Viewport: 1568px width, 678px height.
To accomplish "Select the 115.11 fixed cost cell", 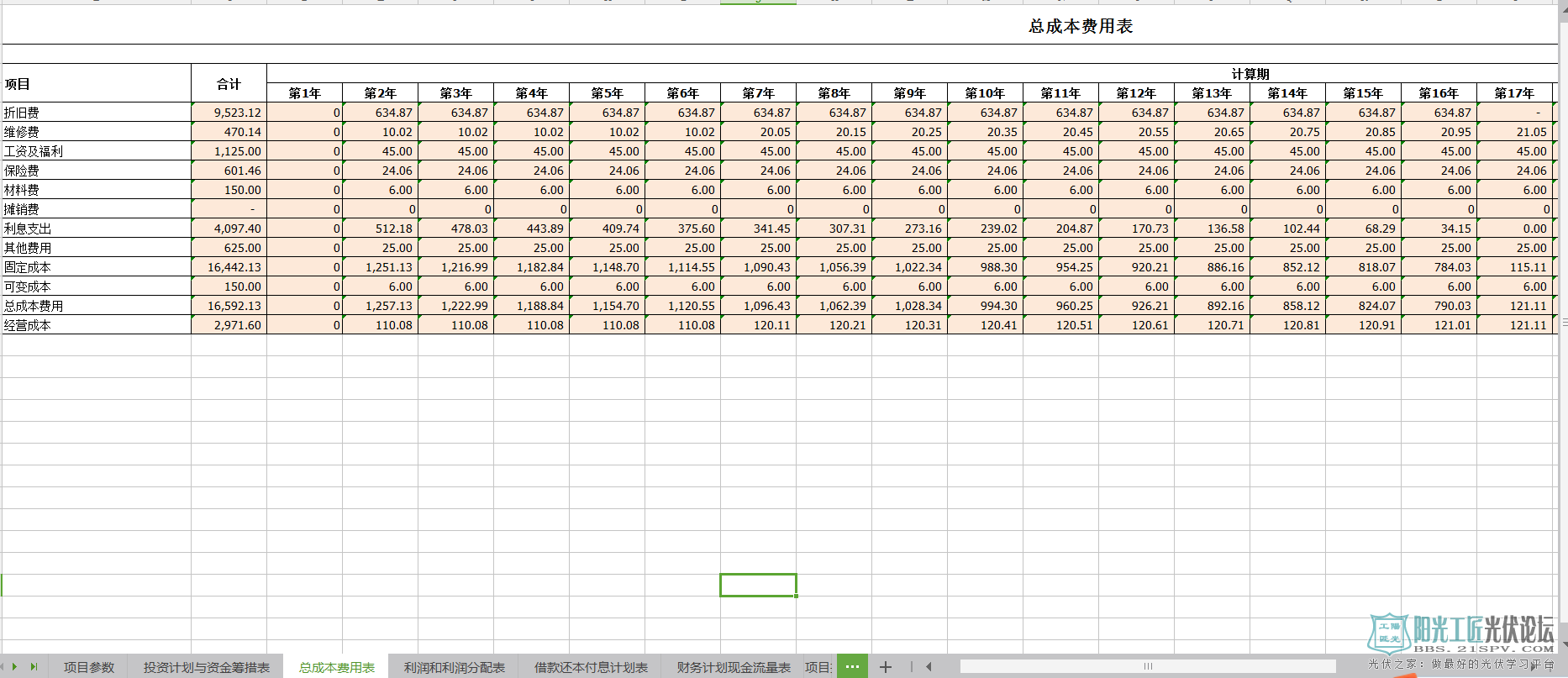I will 1514,267.
